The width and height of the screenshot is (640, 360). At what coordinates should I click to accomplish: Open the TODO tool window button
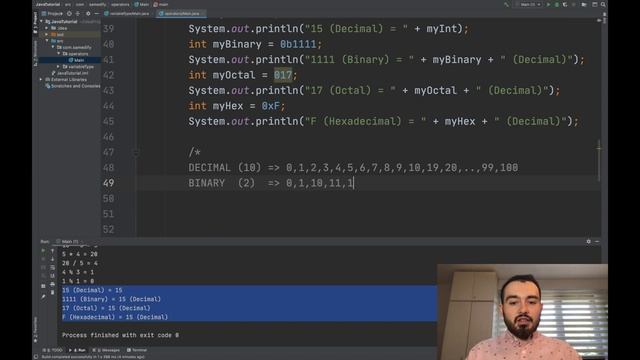coord(53,350)
